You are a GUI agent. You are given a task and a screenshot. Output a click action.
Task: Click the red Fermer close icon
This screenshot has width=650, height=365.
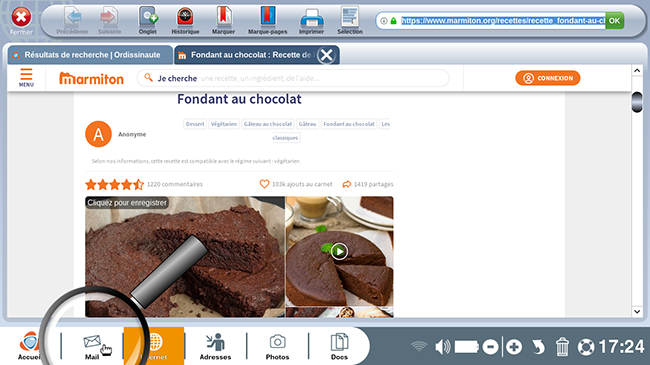[x=21, y=18]
